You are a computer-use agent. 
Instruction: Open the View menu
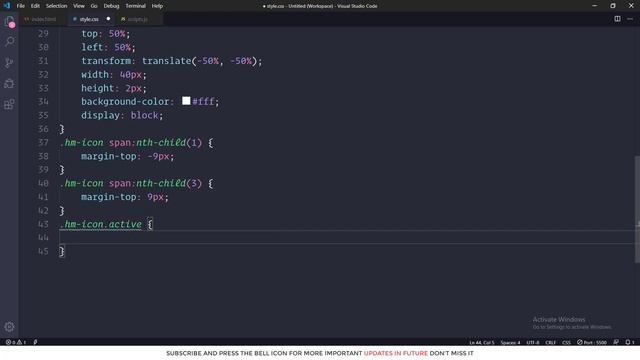pos(79,6)
